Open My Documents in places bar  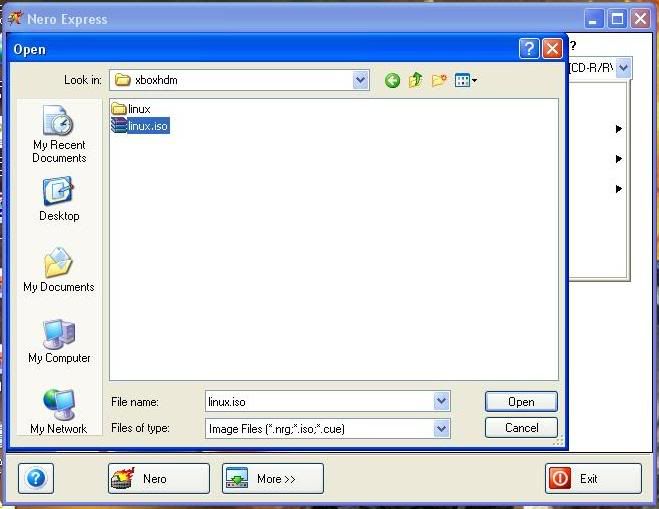[59, 270]
